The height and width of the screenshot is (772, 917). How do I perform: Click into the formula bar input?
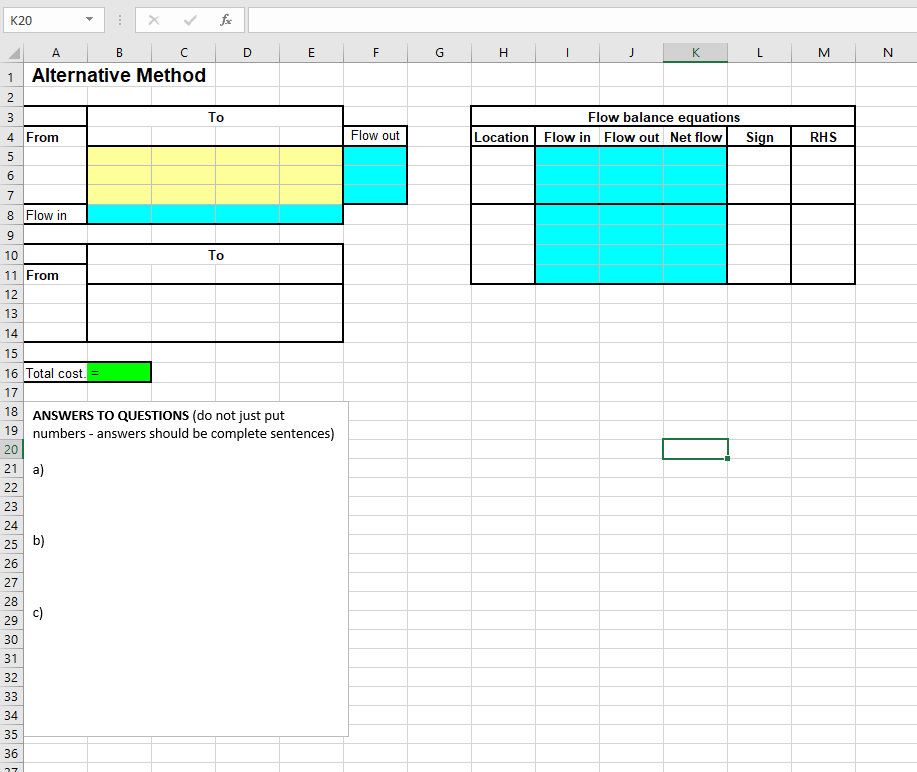click(582, 20)
